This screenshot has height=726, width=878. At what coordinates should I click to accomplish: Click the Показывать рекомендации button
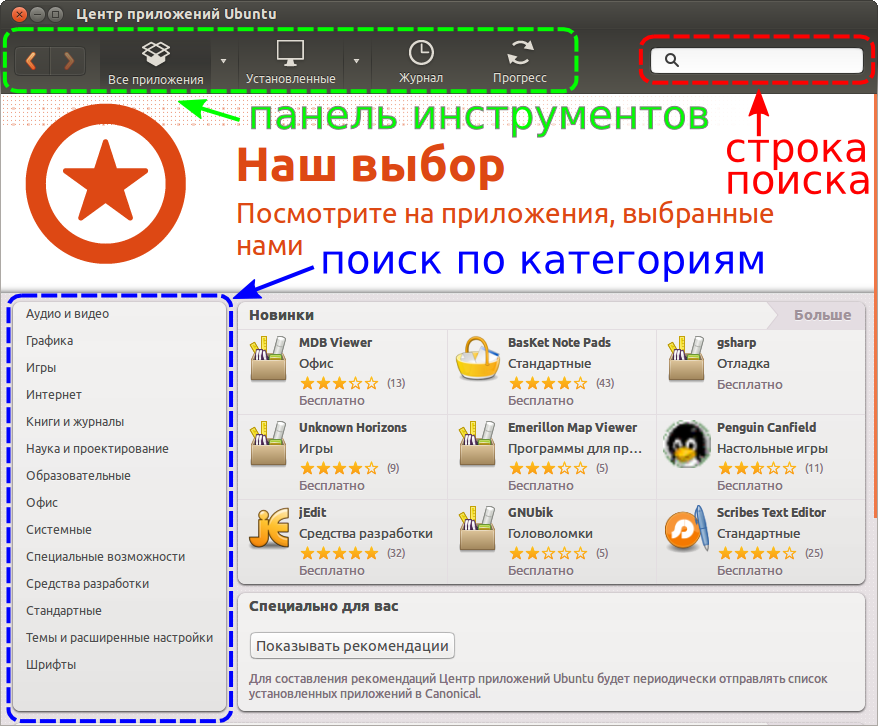[x=352, y=646]
